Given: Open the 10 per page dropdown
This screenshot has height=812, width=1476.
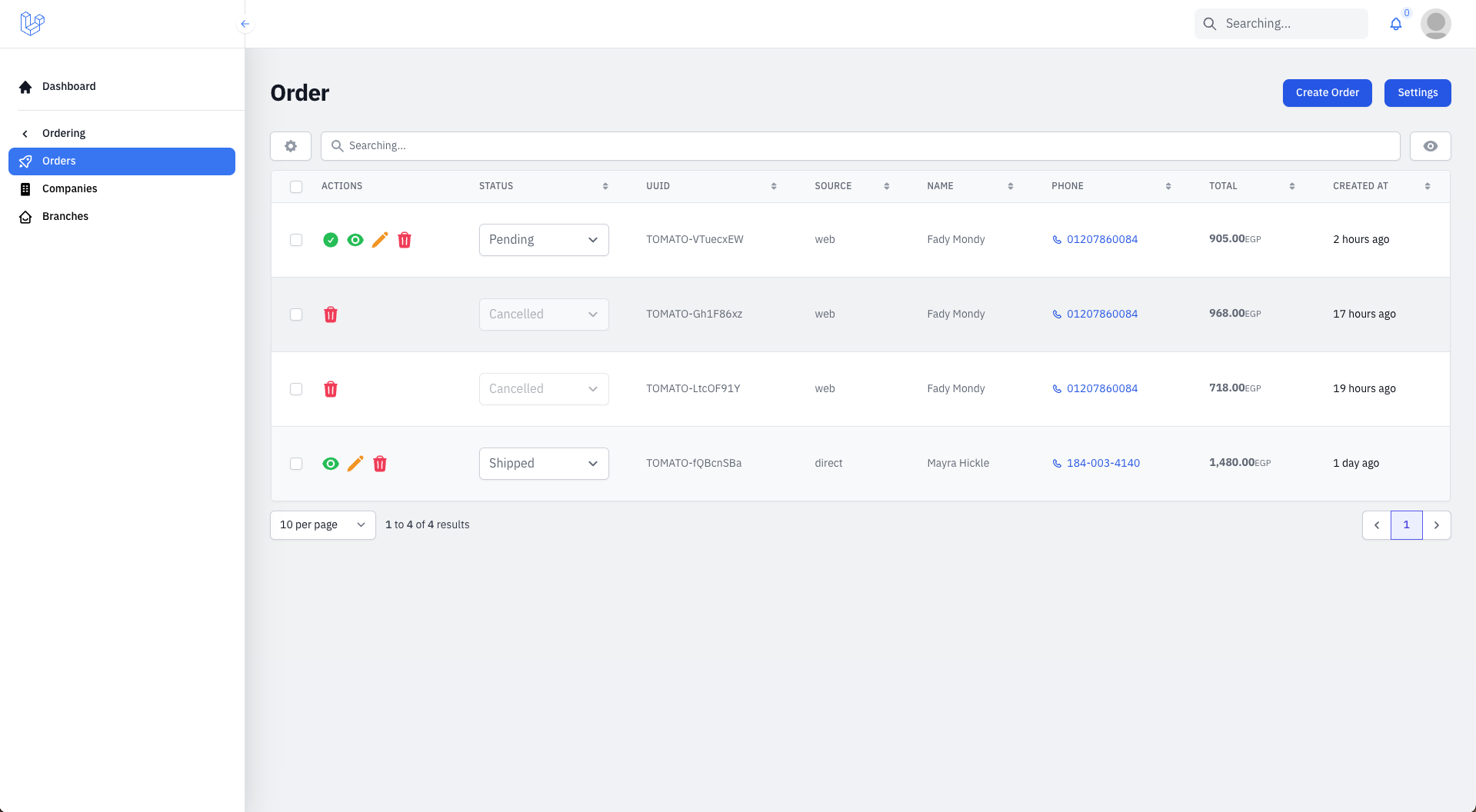Looking at the screenshot, I should 323,525.
